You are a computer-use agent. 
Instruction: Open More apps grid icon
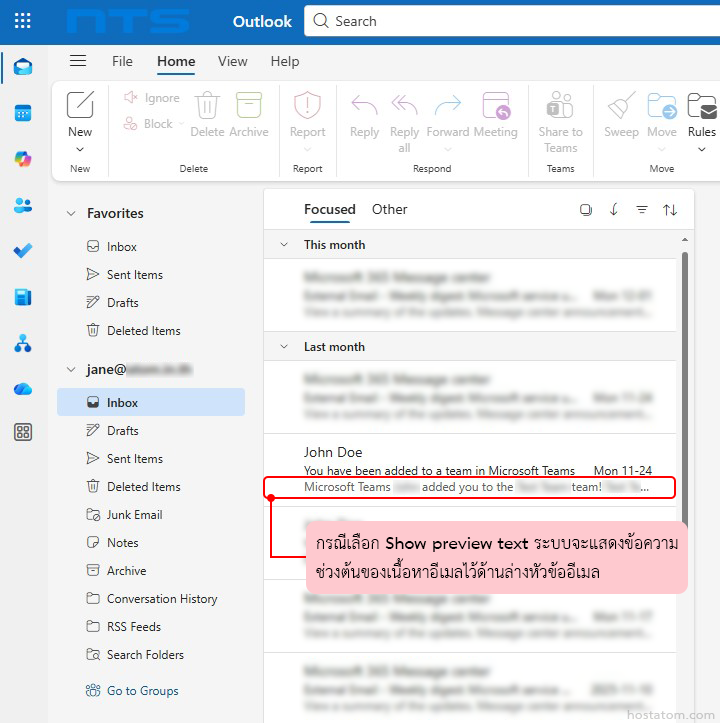[x=23, y=433]
